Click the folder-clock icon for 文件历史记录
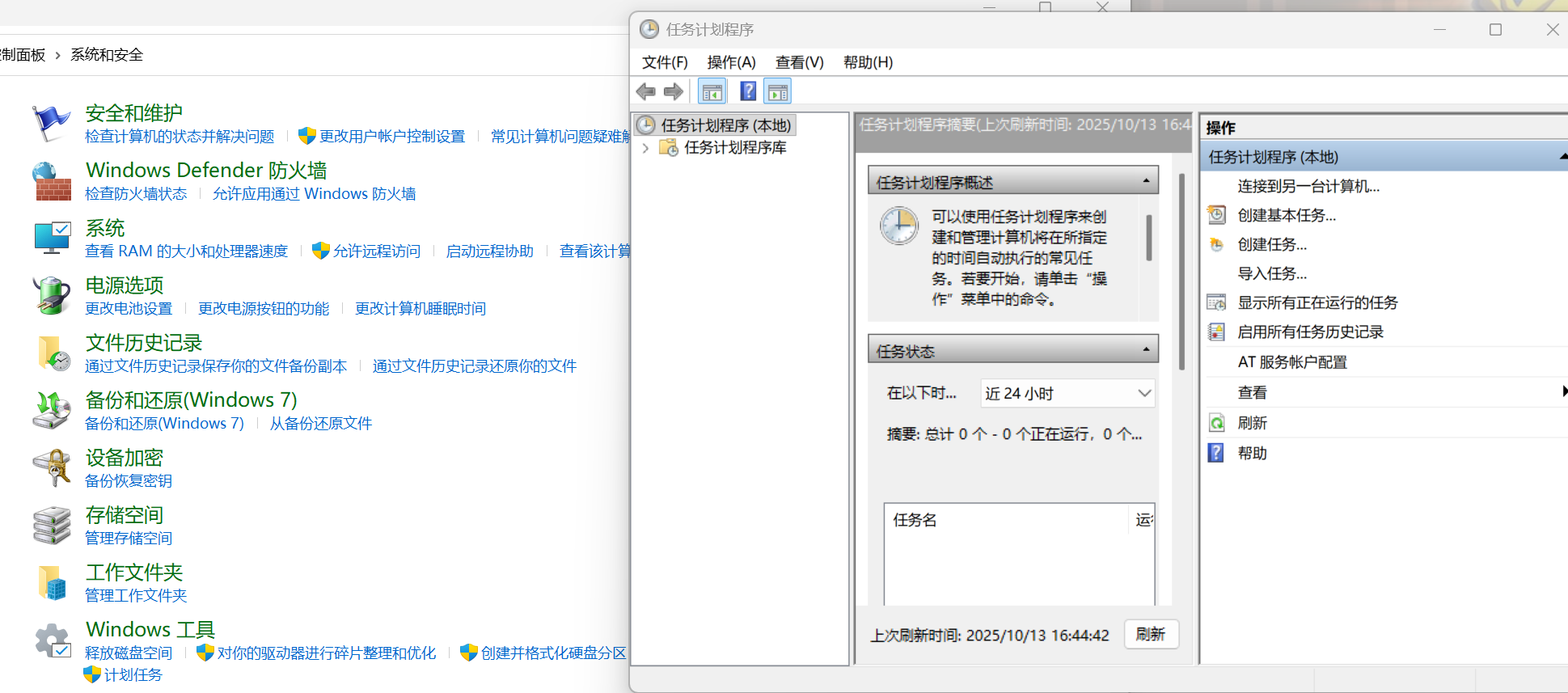Screen dimensions: 1568x693 [53, 353]
